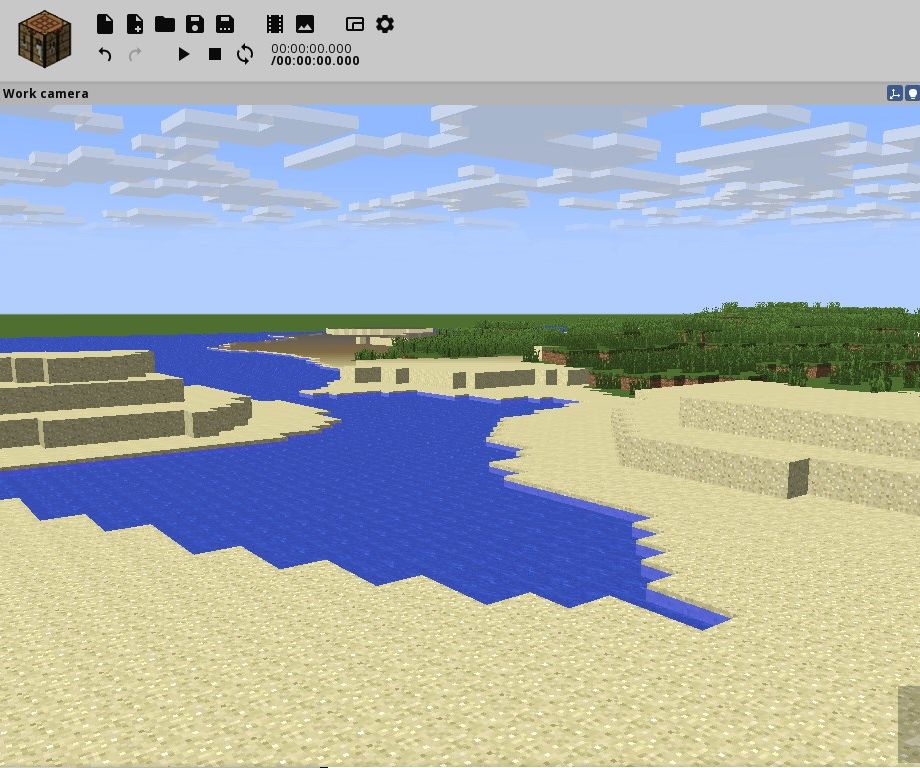Viewport: 920px width, 768px height.
Task: Undo the last action
Action: tap(104, 54)
